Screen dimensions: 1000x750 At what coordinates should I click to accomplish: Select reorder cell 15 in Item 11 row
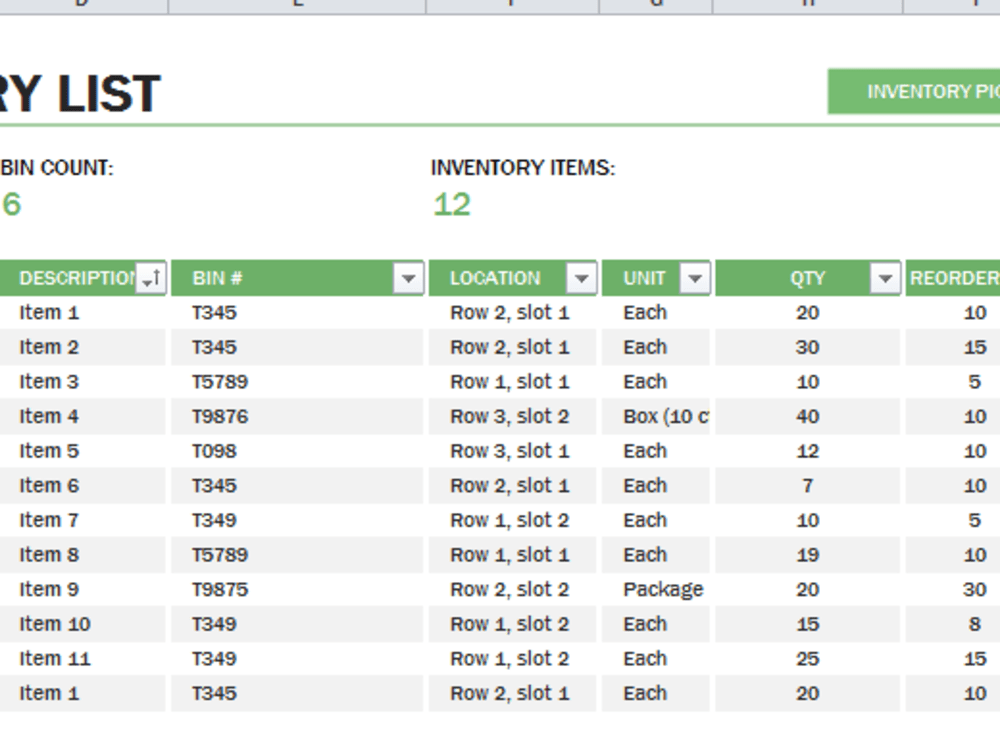(x=953, y=659)
